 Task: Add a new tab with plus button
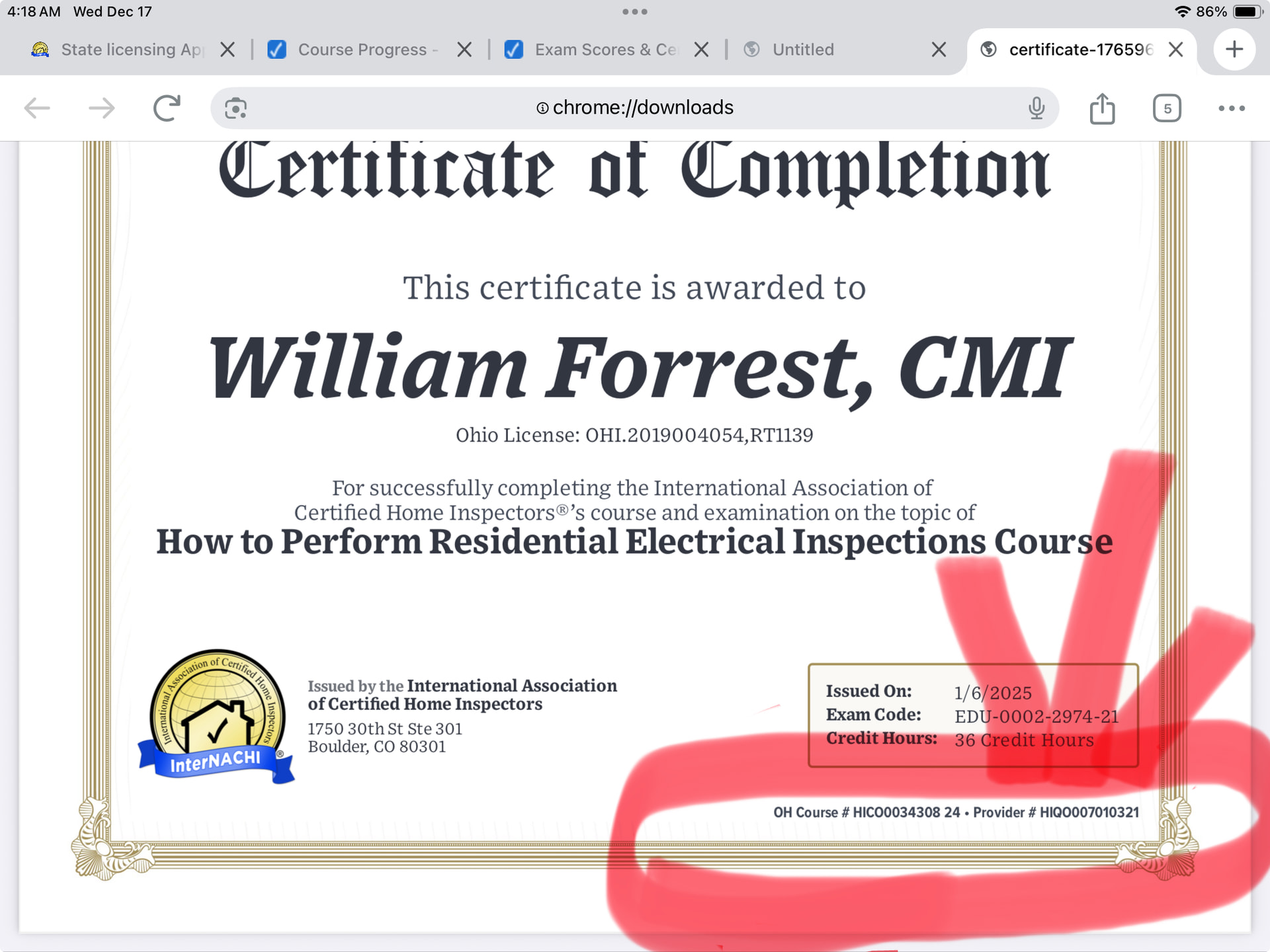point(1234,50)
